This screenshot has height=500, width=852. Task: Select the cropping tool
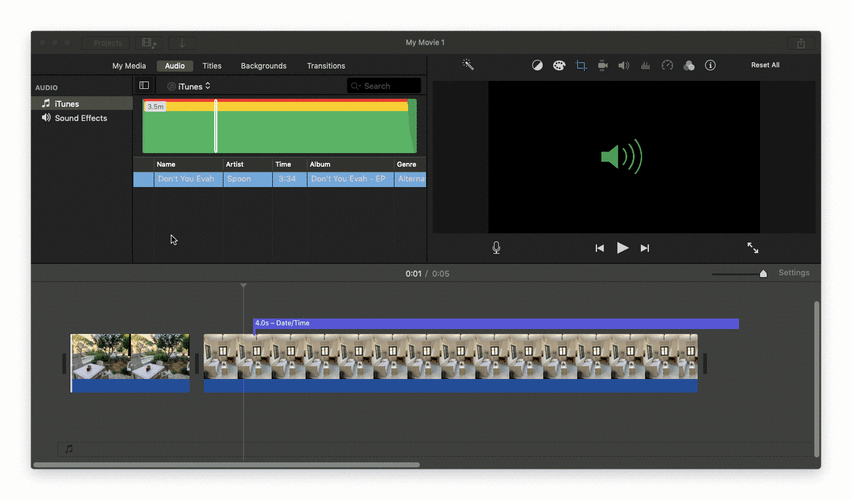pos(581,65)
